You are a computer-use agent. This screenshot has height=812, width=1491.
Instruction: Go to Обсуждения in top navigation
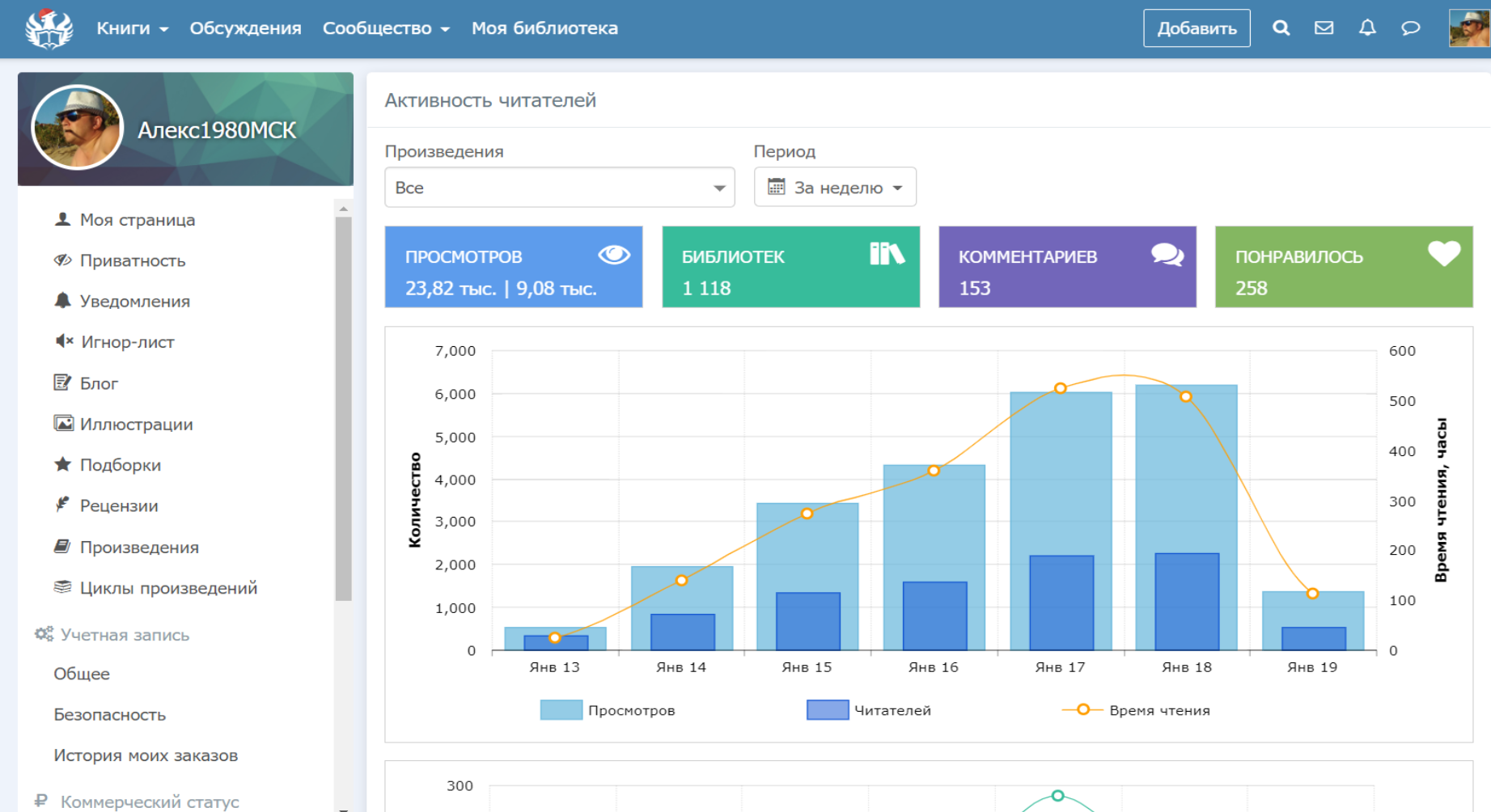pos(245,28)
